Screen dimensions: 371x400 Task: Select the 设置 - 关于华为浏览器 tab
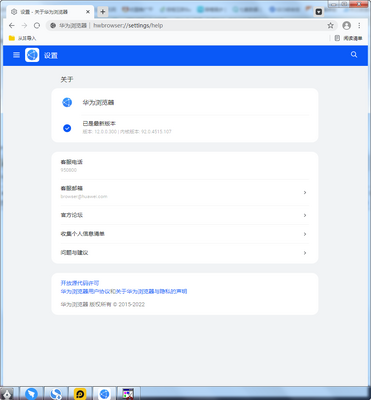(50, 12)
